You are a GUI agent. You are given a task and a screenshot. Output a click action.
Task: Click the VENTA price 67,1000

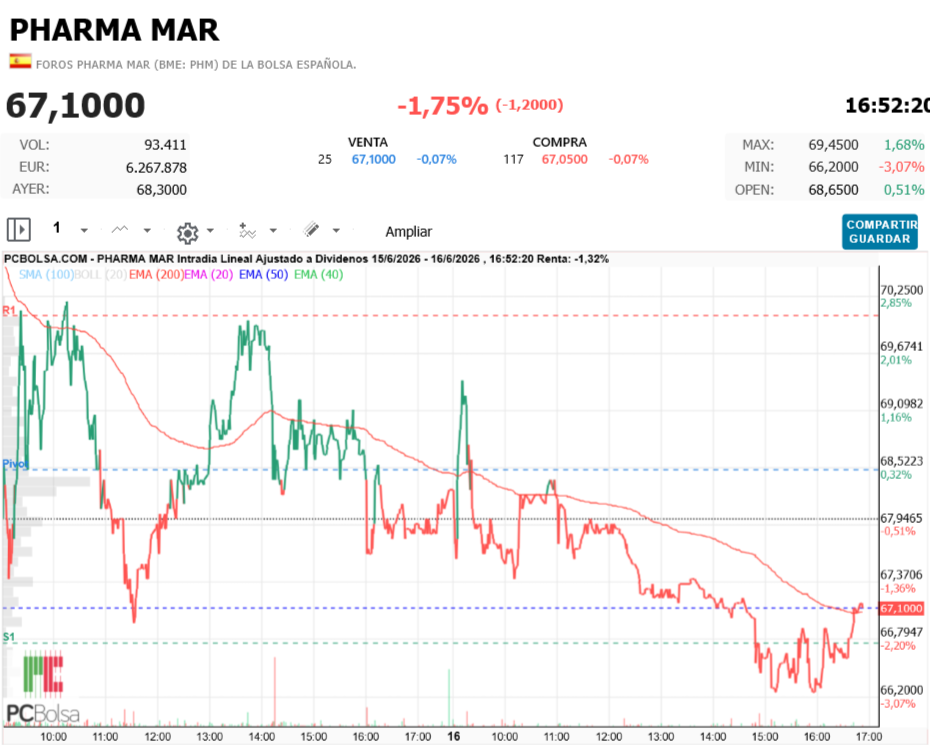[x=374, y=160]
